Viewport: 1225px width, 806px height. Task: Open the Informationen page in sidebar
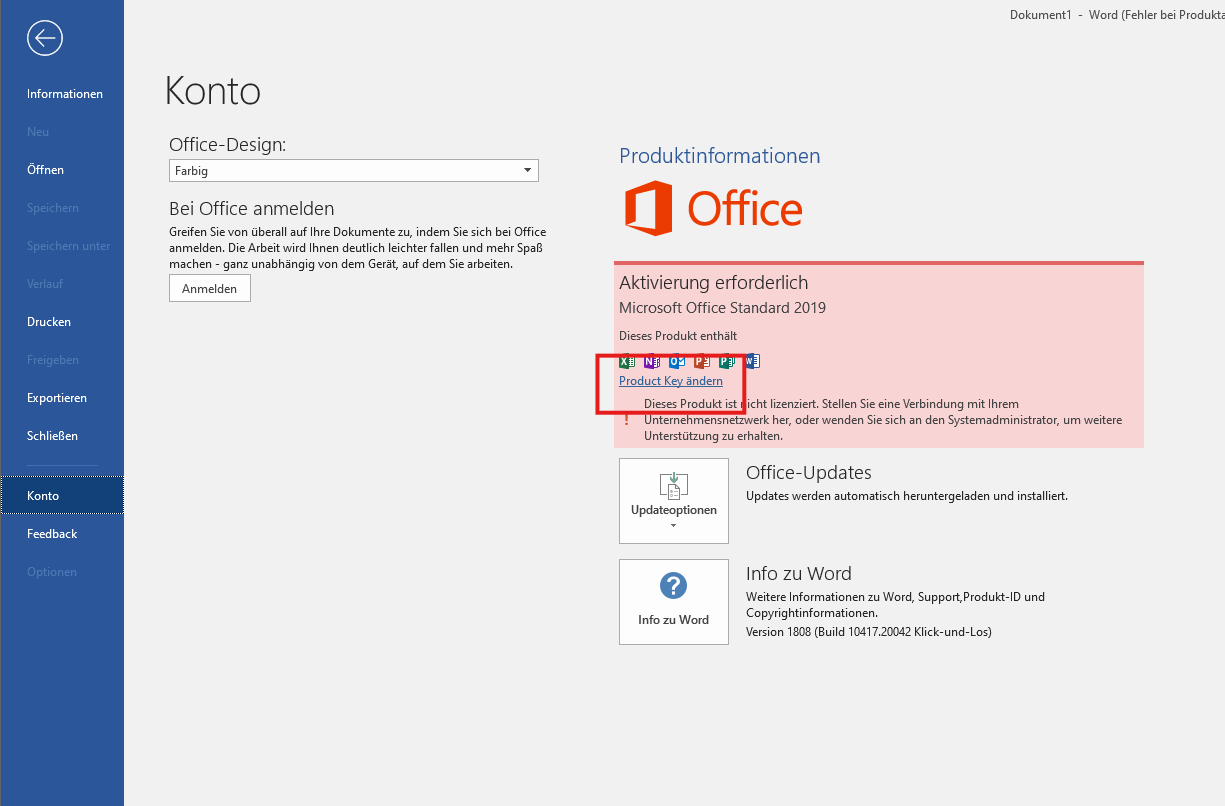tap(65, 94)
